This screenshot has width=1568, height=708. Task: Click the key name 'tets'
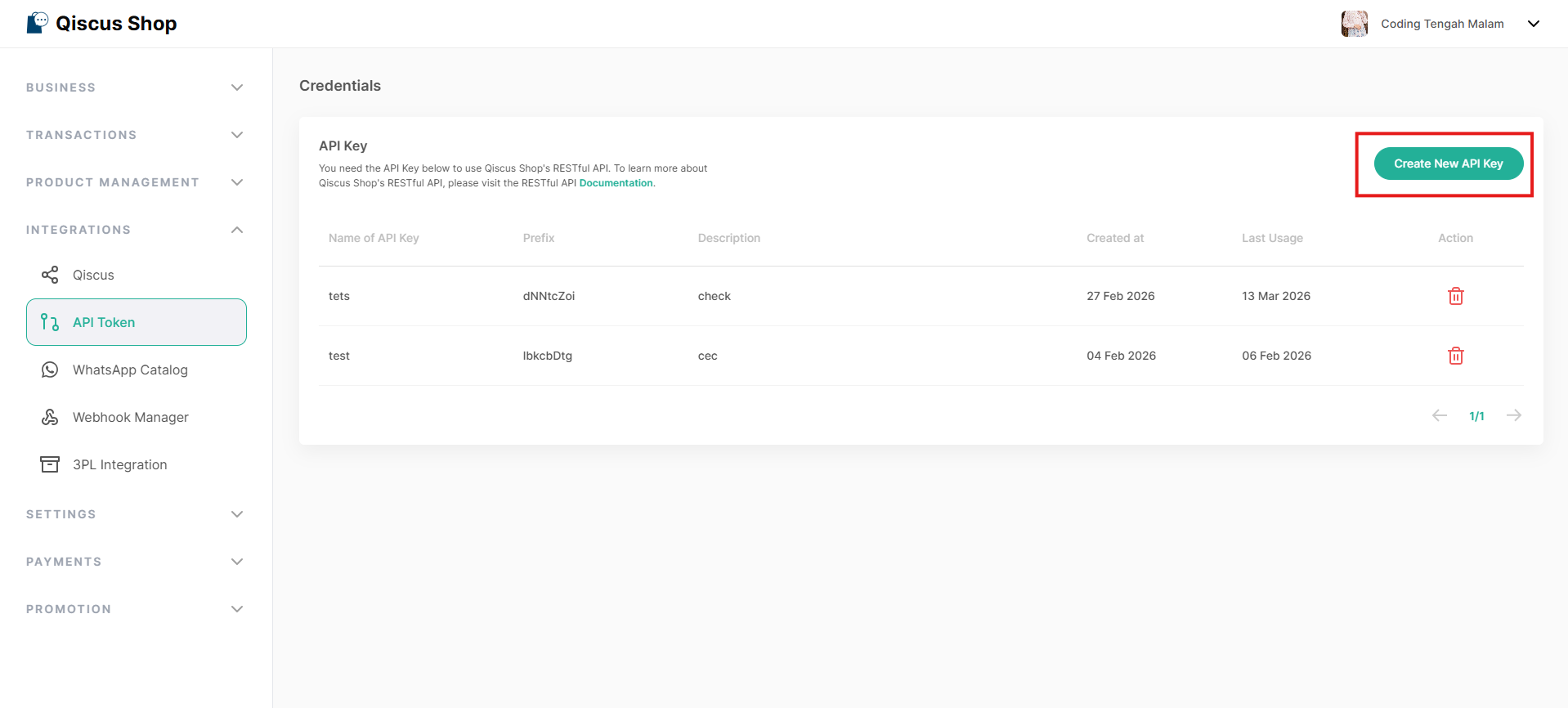[x=339, y=296]
